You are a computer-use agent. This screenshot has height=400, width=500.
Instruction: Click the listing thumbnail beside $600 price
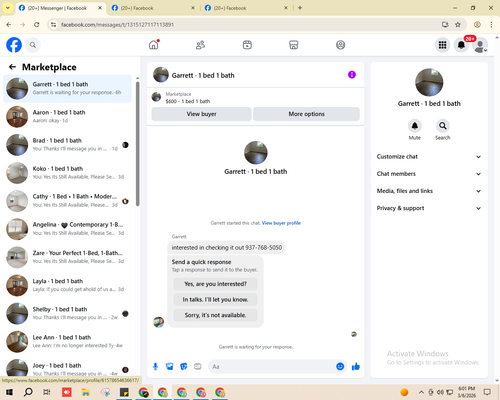click(156, 97)
